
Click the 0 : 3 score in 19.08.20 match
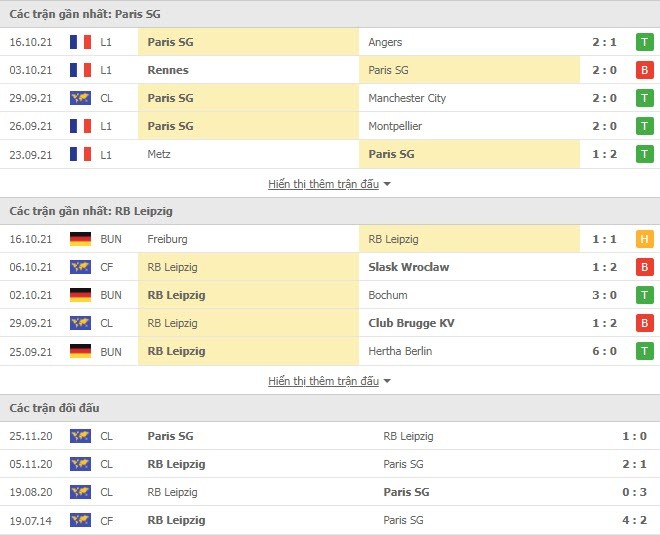coord(634,492)
